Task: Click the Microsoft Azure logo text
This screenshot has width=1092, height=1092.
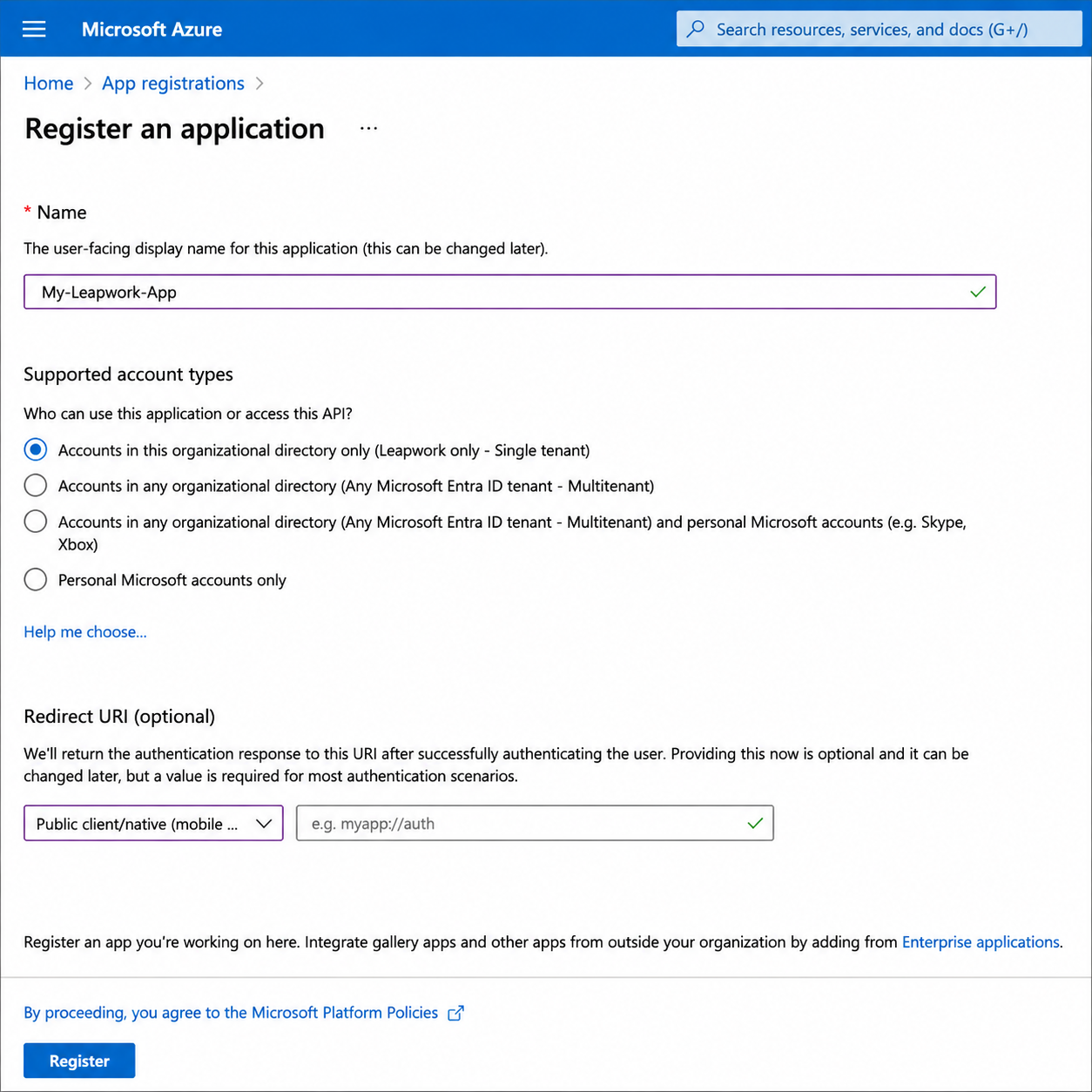Action: (x=152, y=30)
